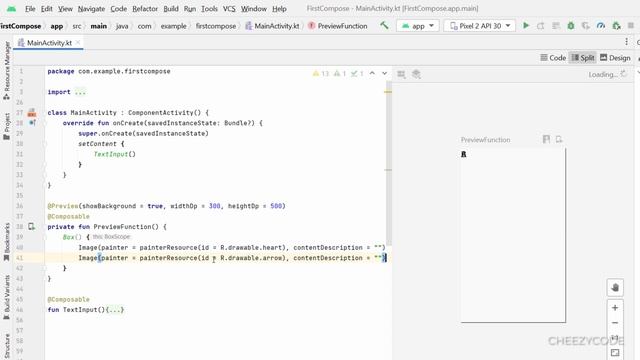Screen dimensions: 640x360
Task: Click the Make Project hammer icon
Action: (384, 25)
